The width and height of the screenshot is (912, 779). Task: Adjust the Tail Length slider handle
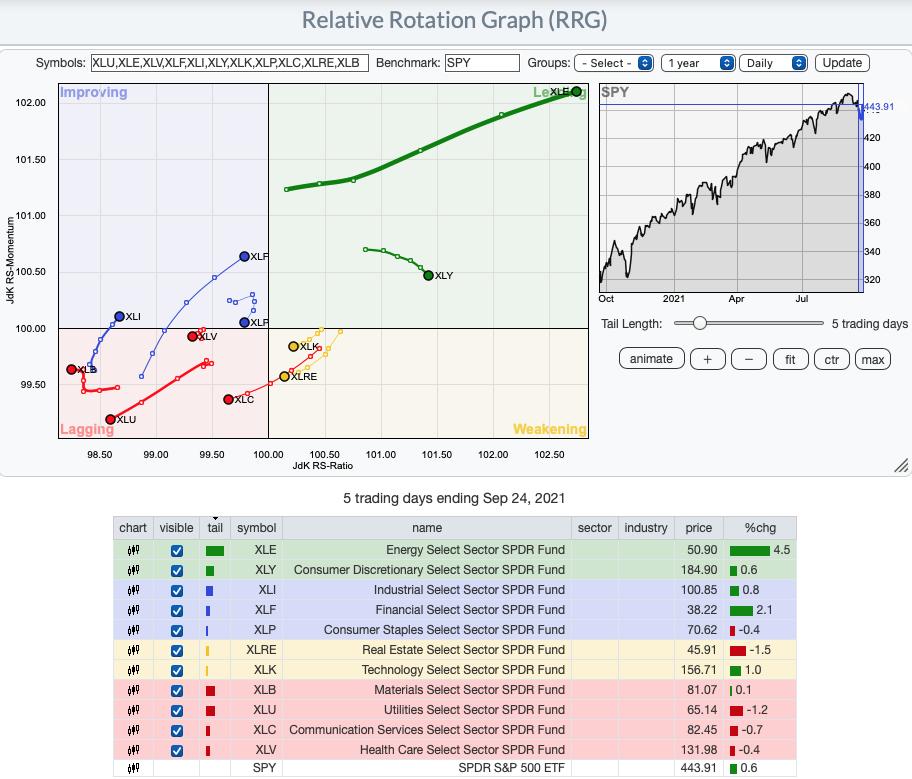pos(700,323)
